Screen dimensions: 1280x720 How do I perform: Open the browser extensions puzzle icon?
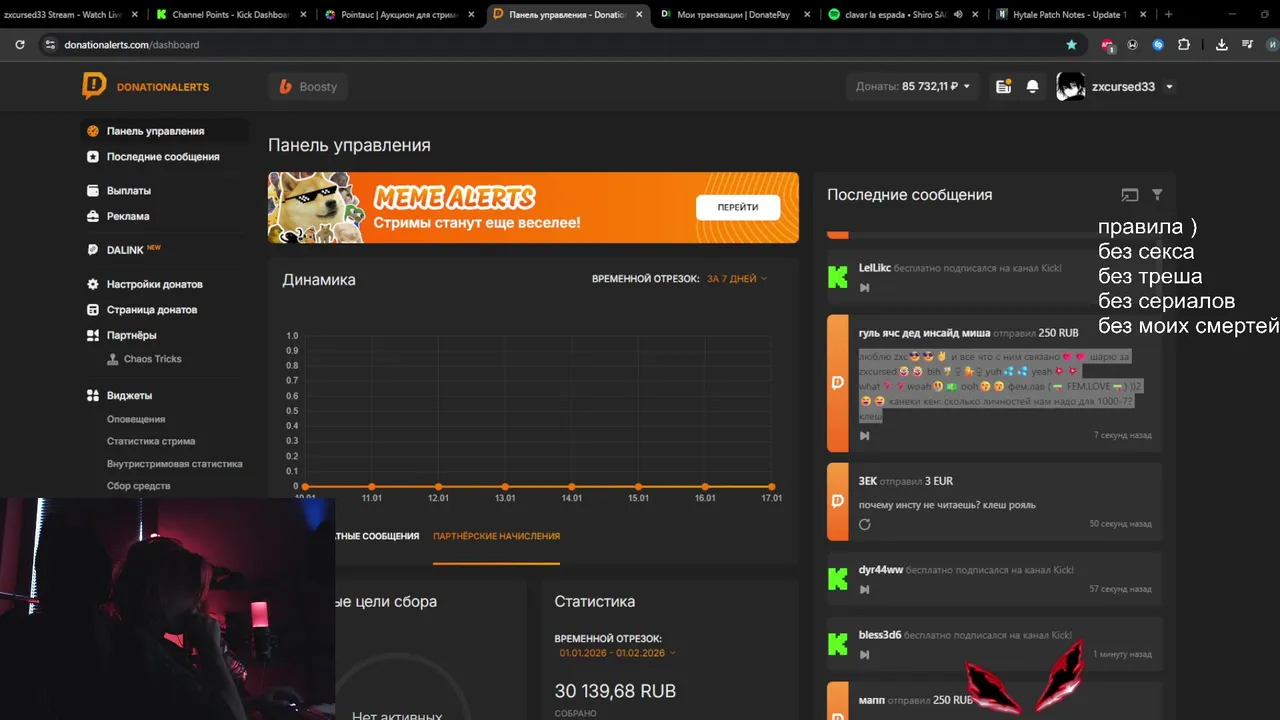pyautogui.click(x=1184, y=45)
